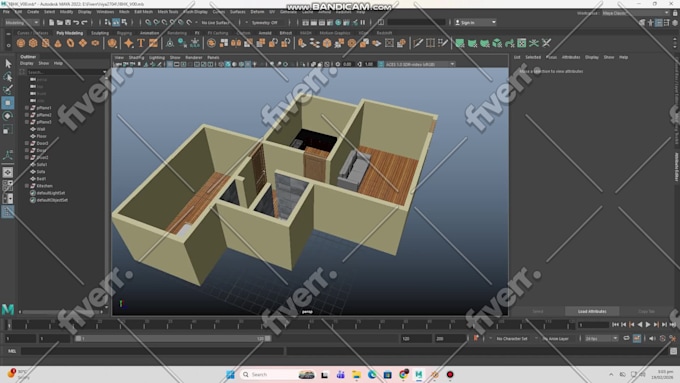Click the Open Scene folder icon
The height and width of the screenshot is (383, 680).
coord(59,22)
